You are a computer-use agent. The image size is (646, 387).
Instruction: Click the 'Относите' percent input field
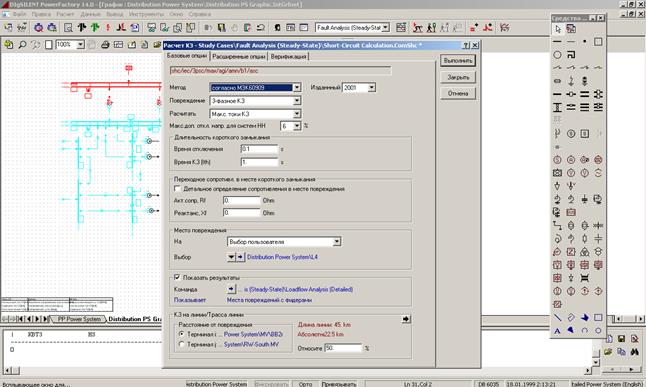343,348
